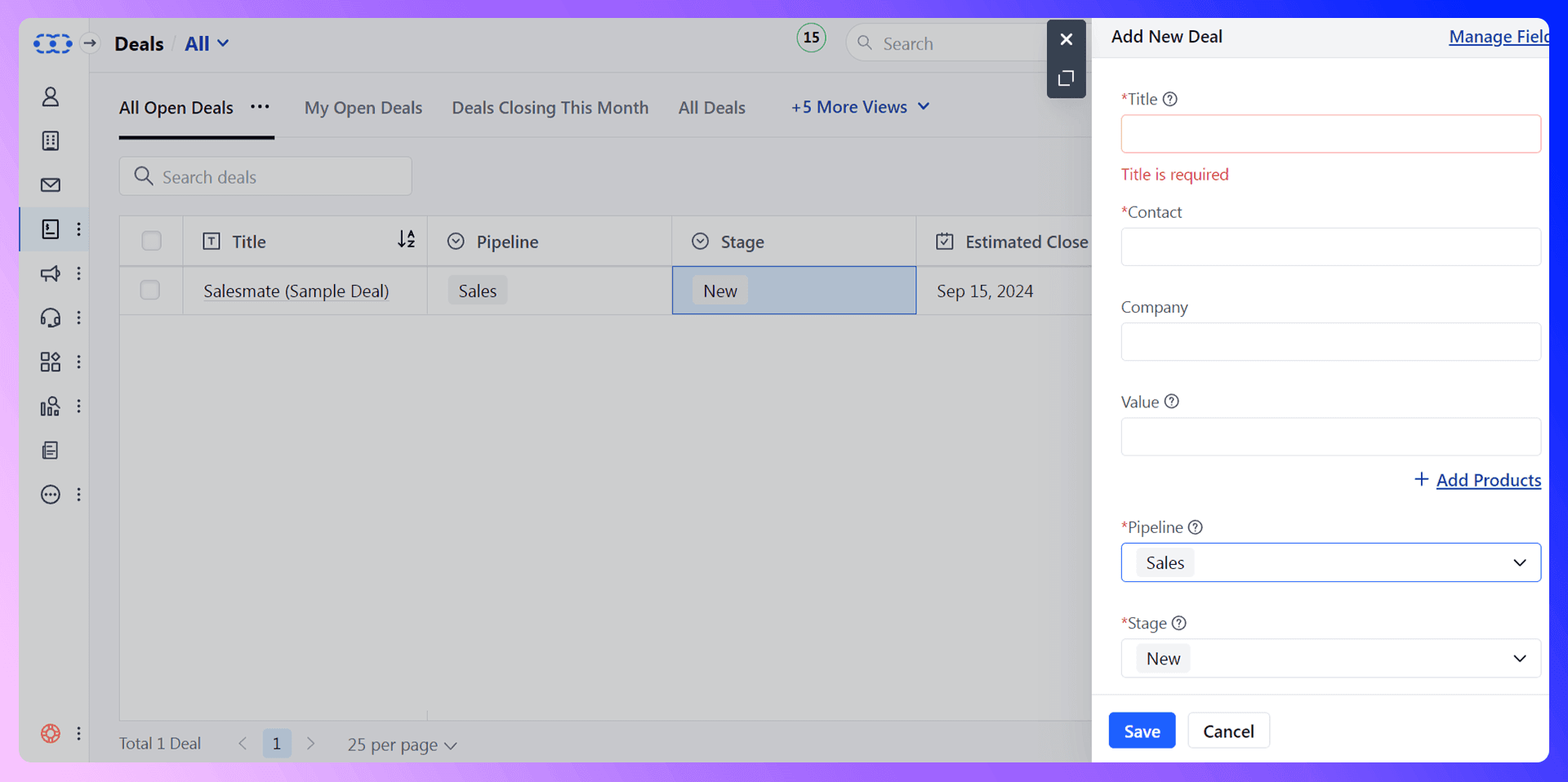The image size is (1568, 782).
Task: Toggle the select-all deals checkbox
Action: click(151, 241)
